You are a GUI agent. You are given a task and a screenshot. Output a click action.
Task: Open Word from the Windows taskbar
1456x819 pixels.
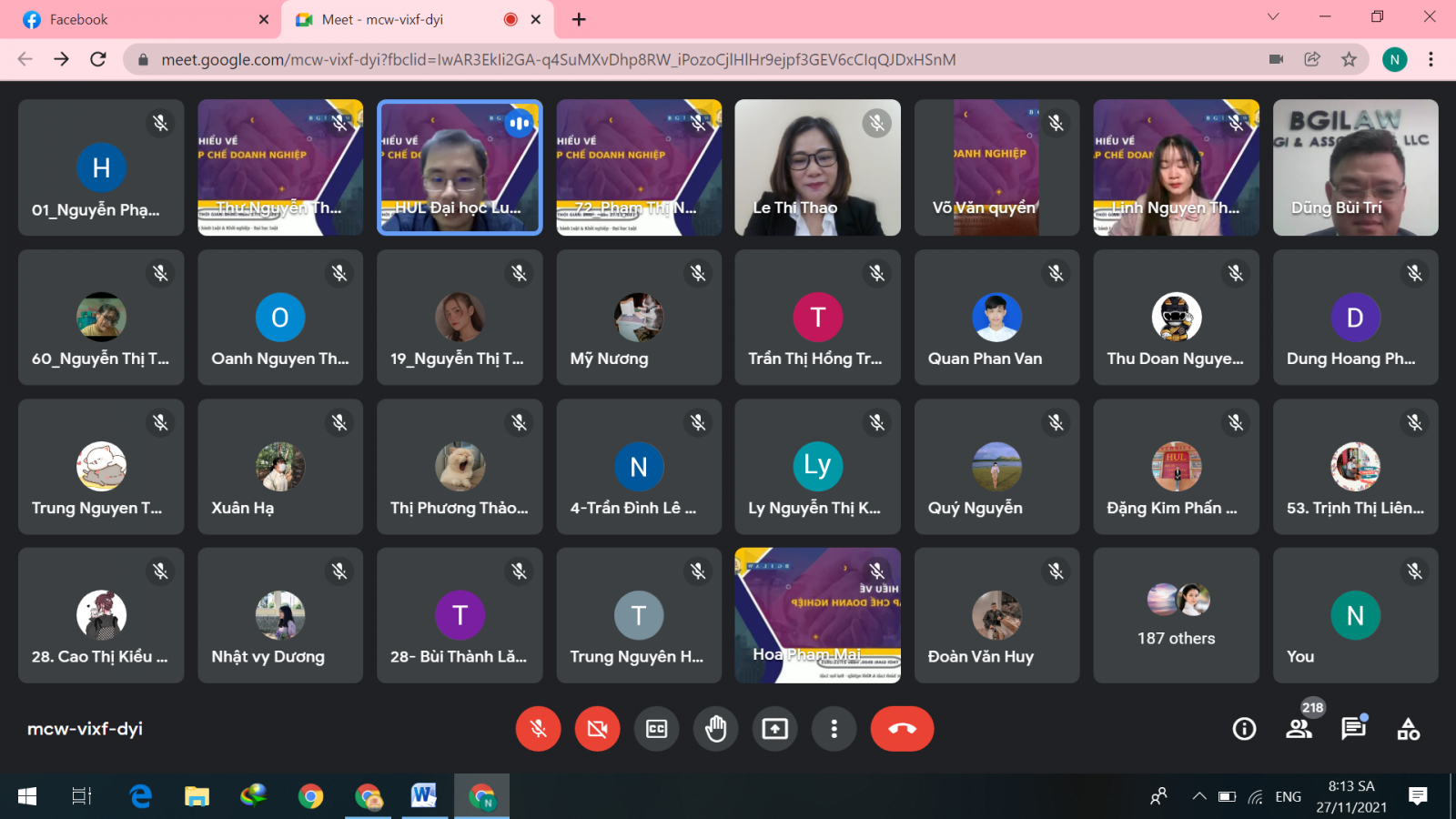pos(423,796)
